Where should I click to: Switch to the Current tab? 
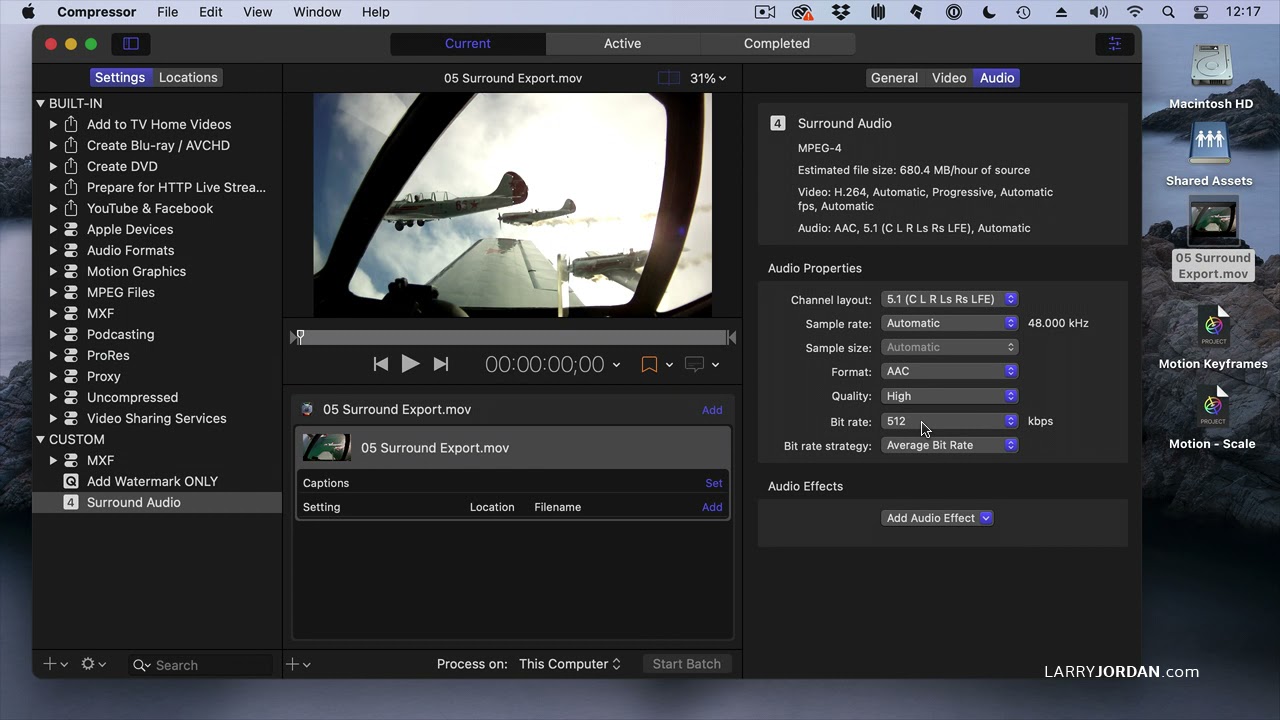click(x=468, y=43)
